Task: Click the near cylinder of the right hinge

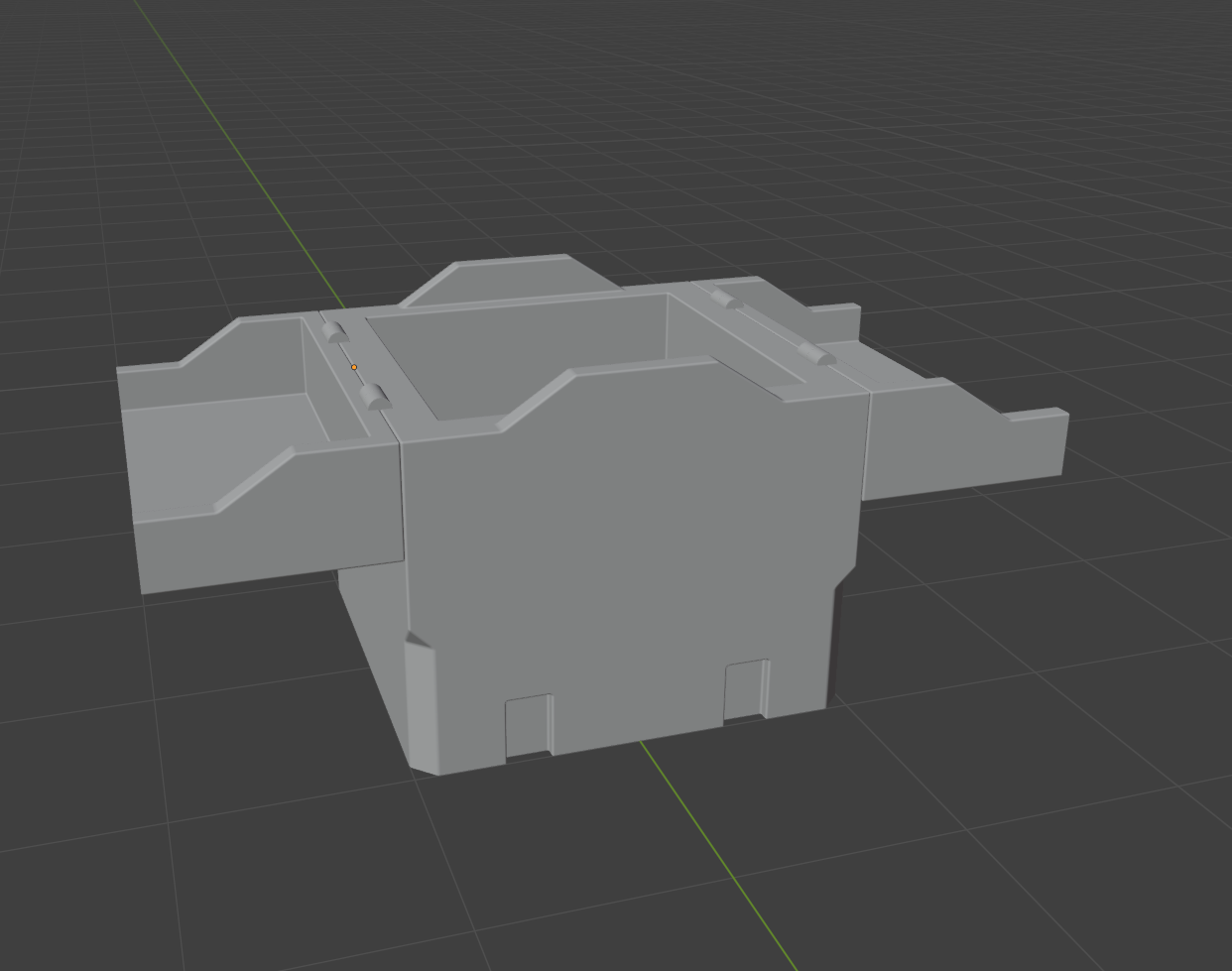Action: pyautogui.click(x=819, y=356)
